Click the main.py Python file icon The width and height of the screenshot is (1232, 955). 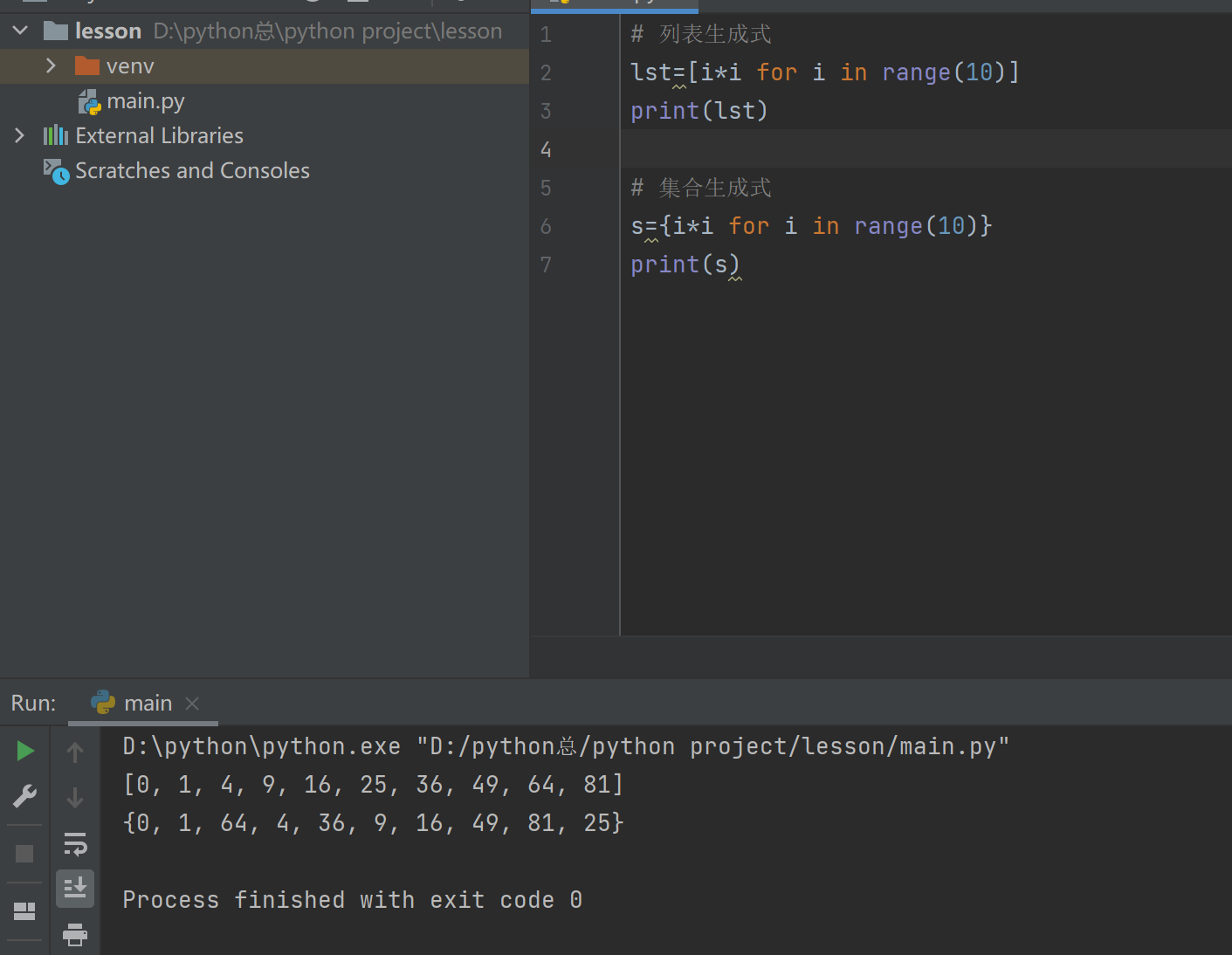pos(90,102)
